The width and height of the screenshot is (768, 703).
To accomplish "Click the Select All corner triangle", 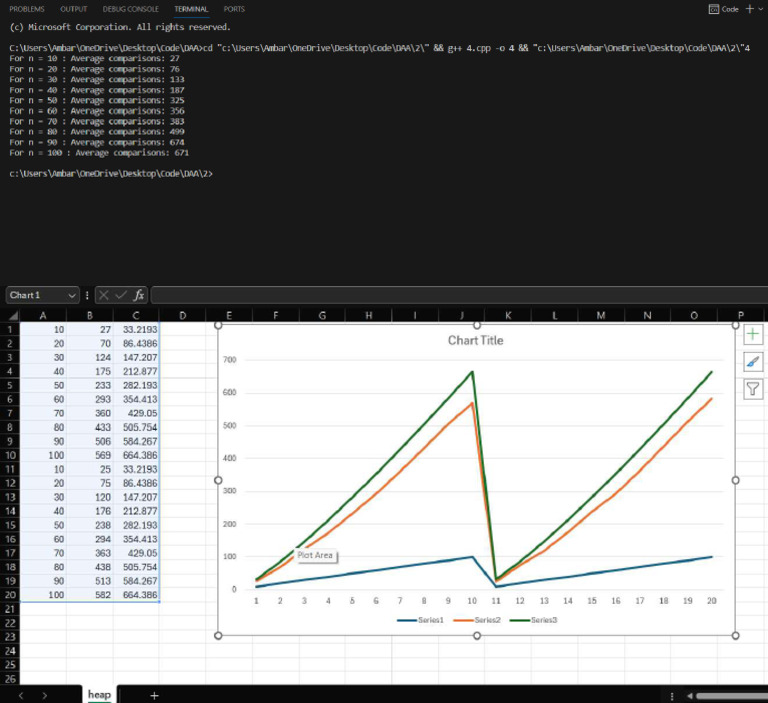I will coord(13,316).
